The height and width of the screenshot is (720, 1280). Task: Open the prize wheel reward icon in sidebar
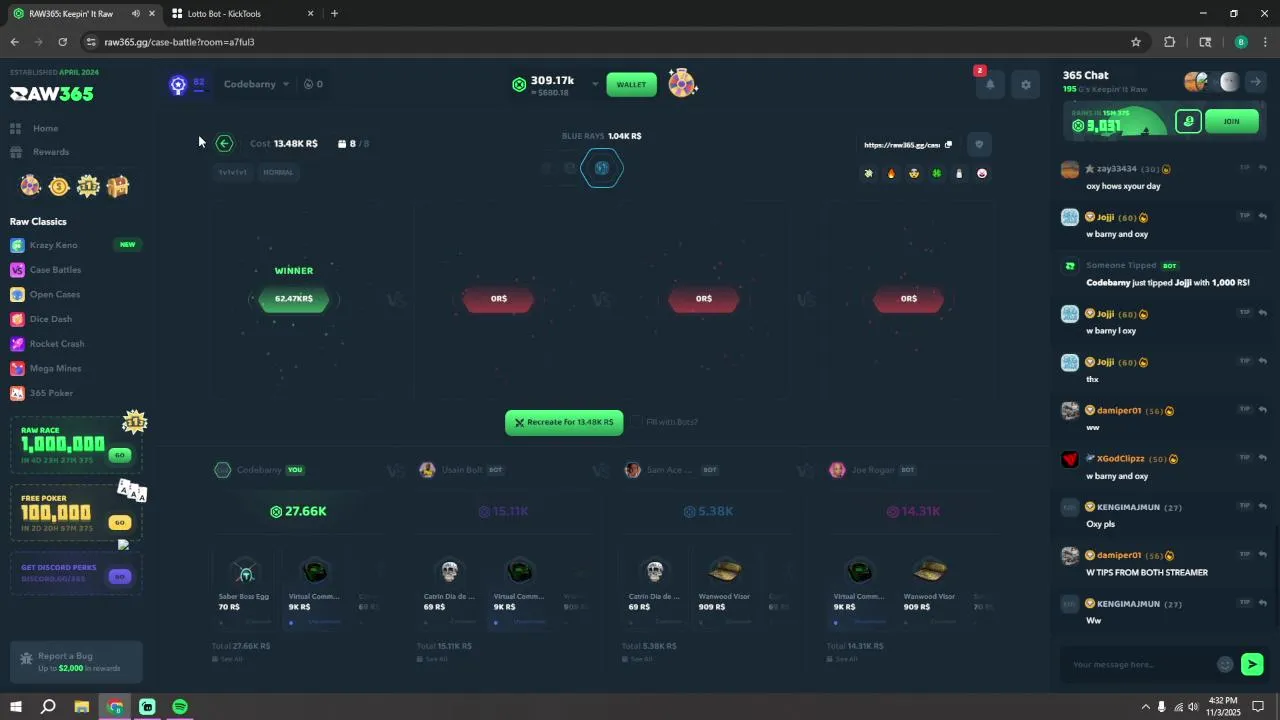click(31, 186)
